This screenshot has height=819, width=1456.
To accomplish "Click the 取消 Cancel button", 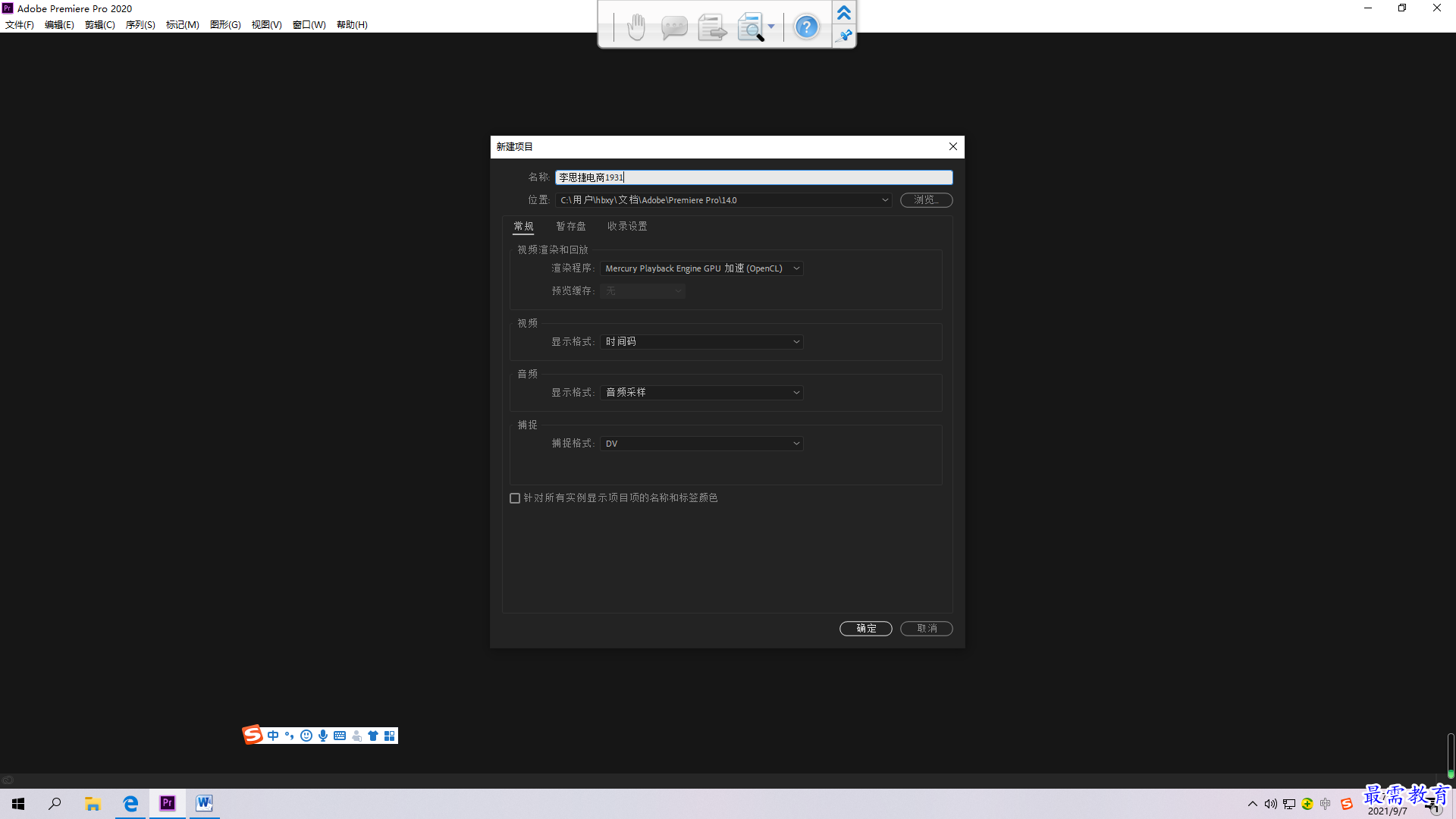I will click(x=927, y=629).
